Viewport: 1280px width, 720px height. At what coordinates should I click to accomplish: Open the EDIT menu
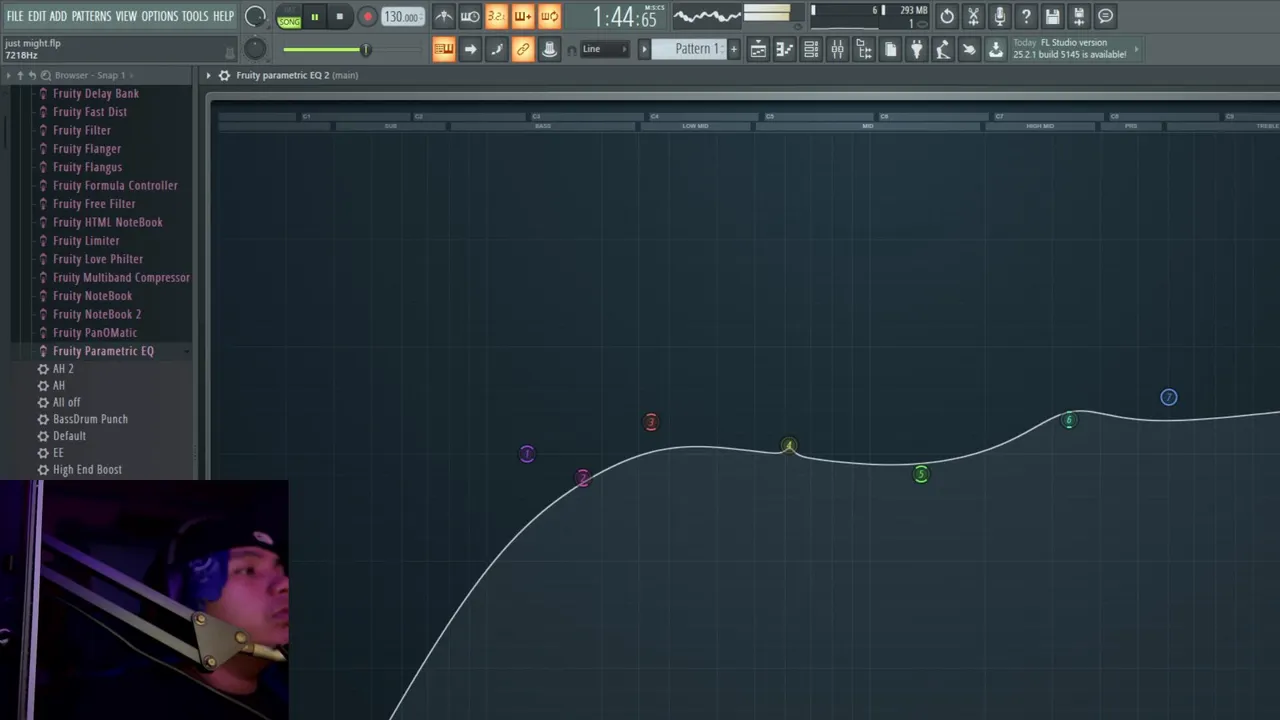[37, 16]
